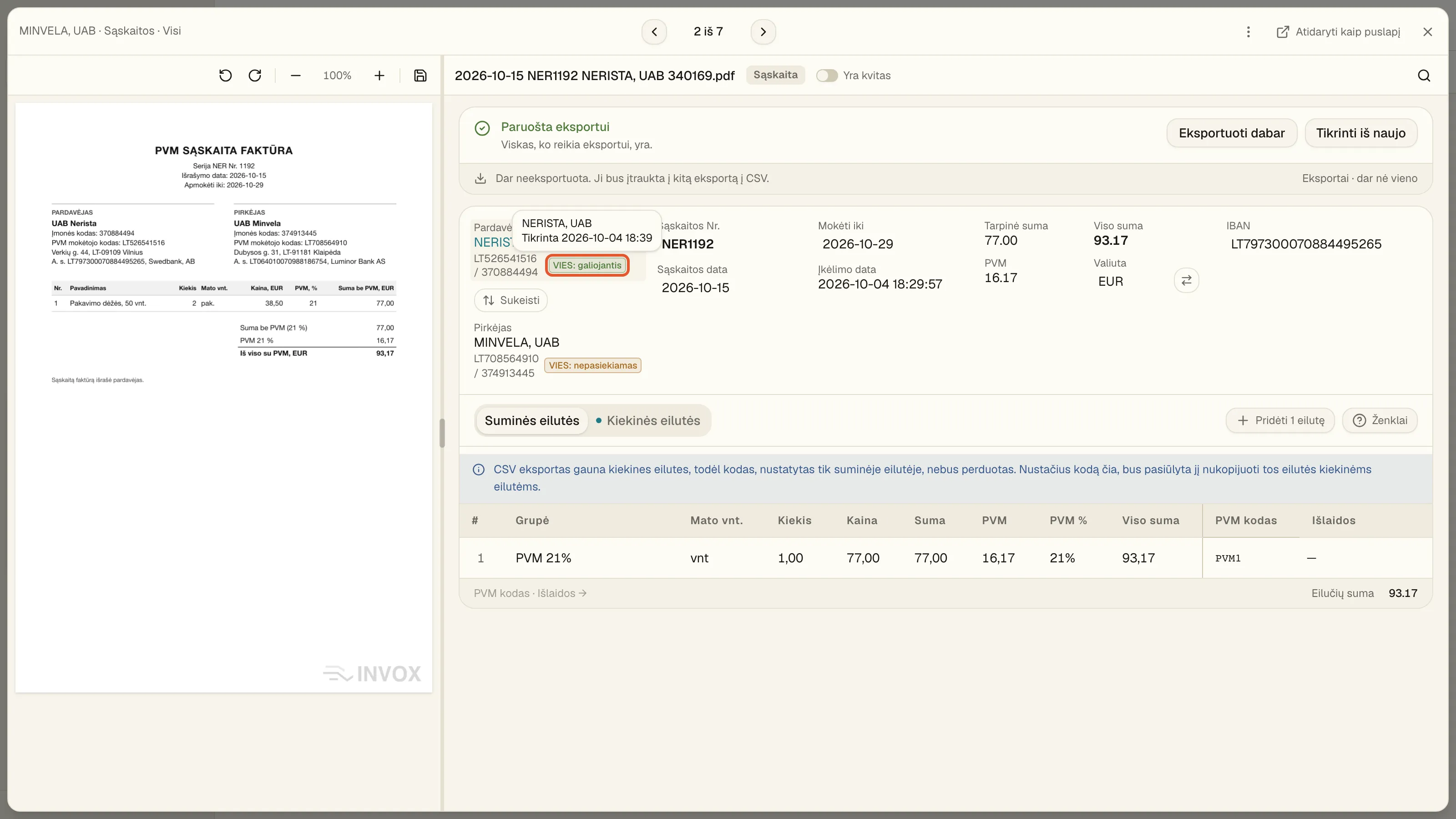The image size is (1456, 819).
Task: Open Valiuta field showing EUR
Action: (1111, 282)
